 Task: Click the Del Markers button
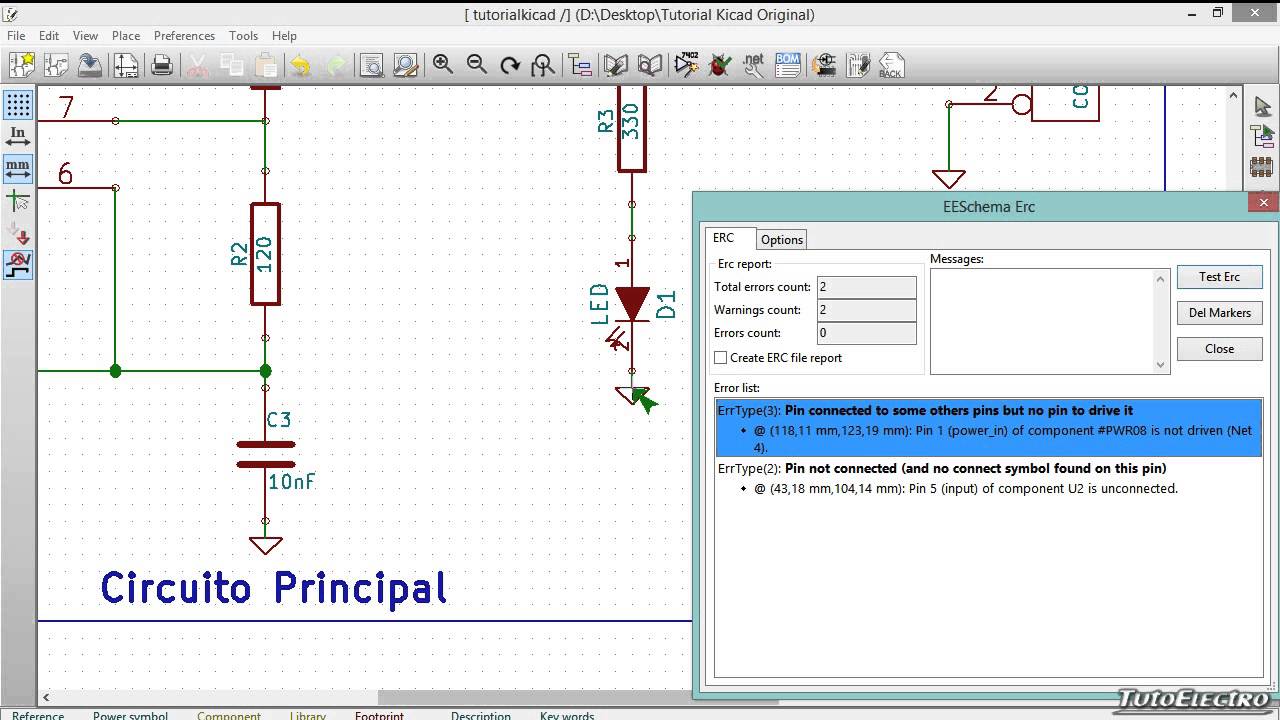point(1219,313)
